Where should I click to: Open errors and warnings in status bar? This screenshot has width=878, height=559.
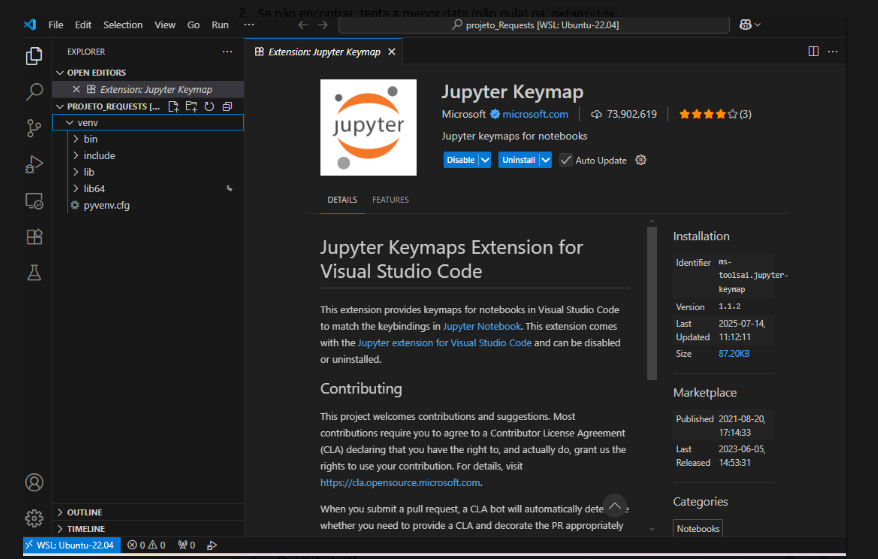(146, 545)
